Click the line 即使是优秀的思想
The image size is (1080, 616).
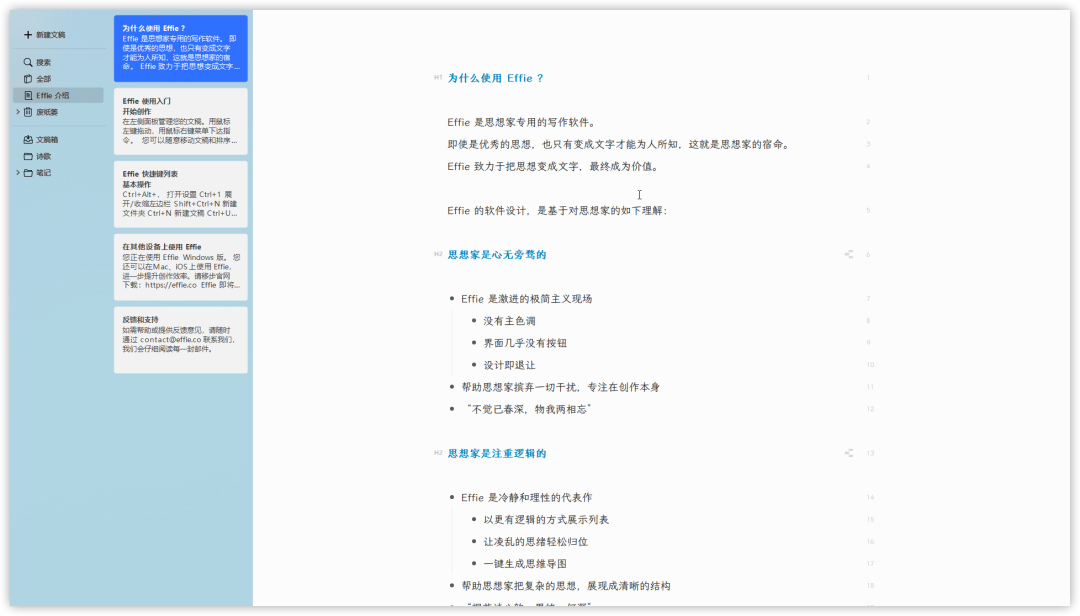[x=619, y=144]
